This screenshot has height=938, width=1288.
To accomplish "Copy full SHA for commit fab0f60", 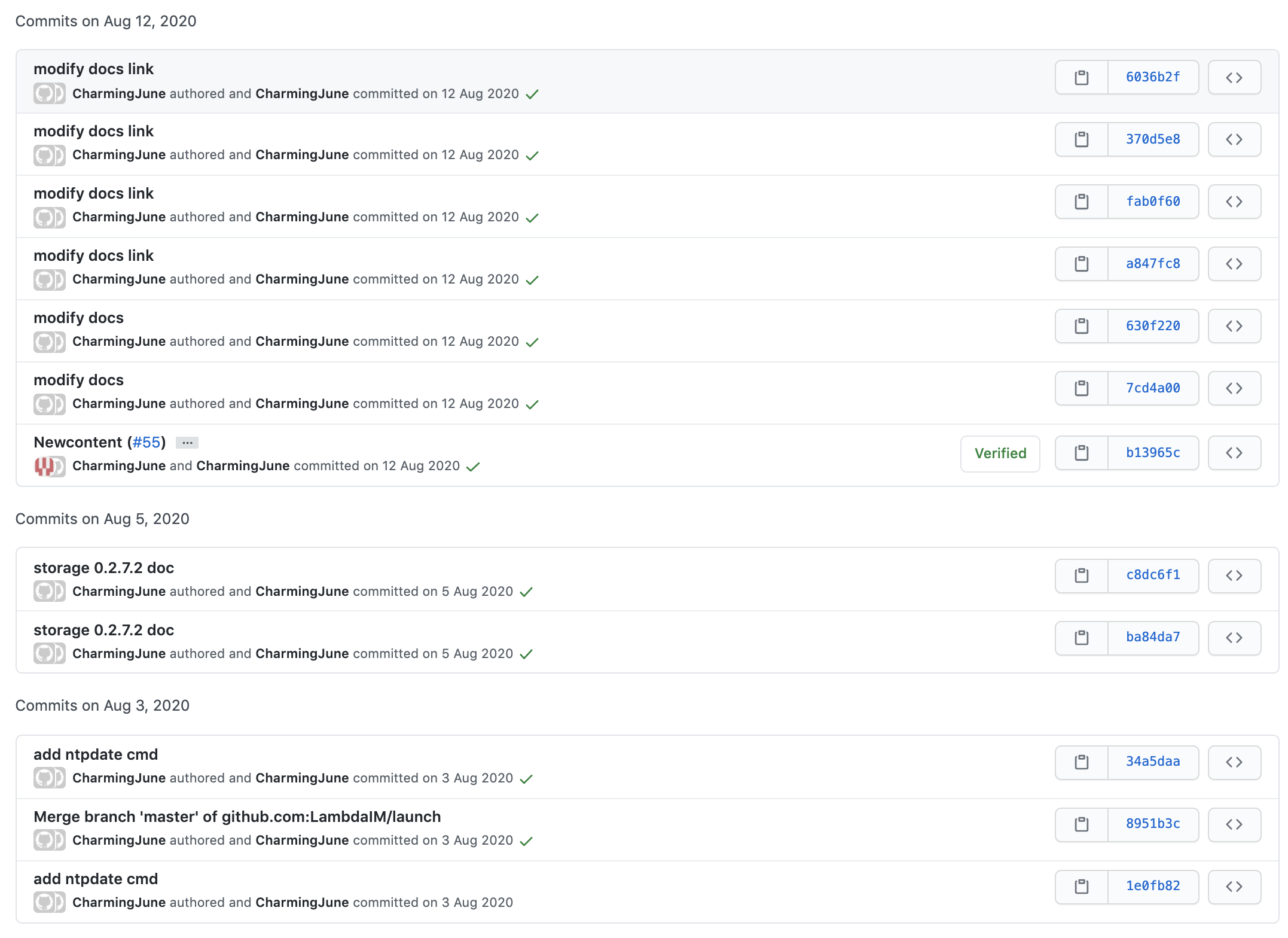I will tap(1081, 202).
